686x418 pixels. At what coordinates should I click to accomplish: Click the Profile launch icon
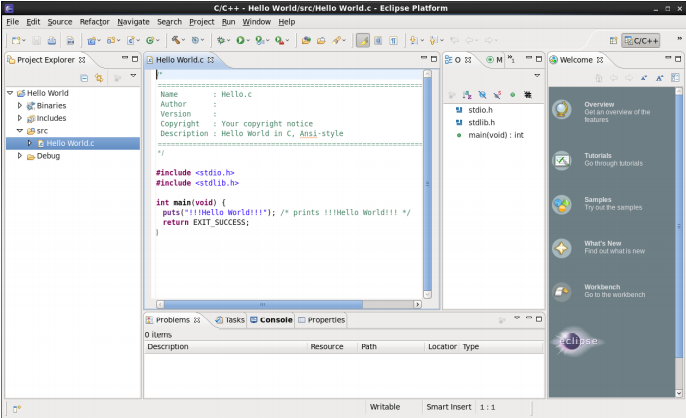coord(259,40)
